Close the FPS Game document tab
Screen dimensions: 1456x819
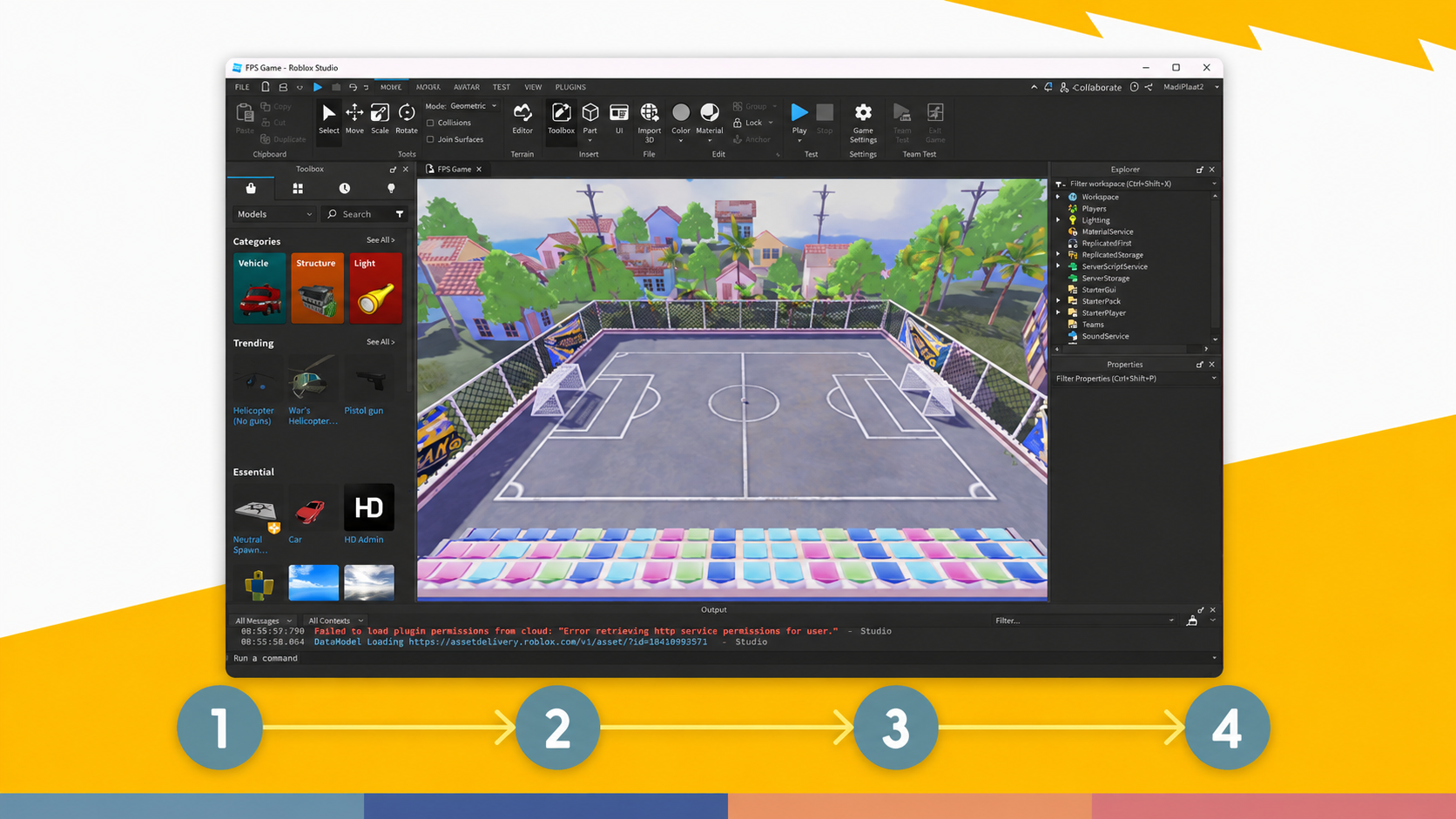(479, 169)
